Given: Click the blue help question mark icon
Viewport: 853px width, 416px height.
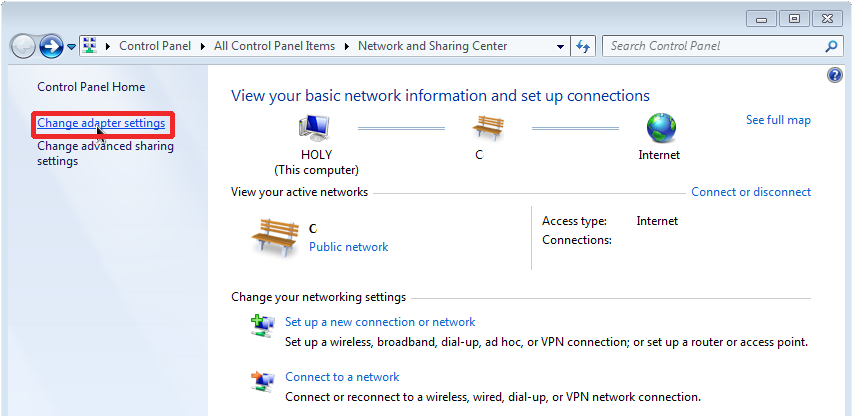Looking at the screenshot, I should 835,75.
